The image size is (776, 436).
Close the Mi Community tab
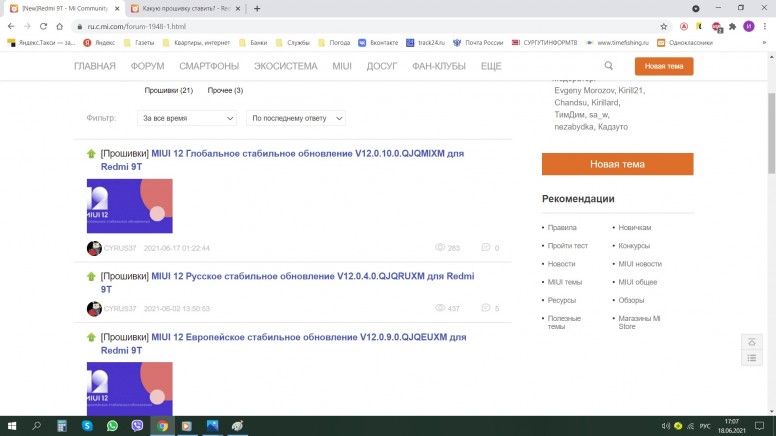117,8
